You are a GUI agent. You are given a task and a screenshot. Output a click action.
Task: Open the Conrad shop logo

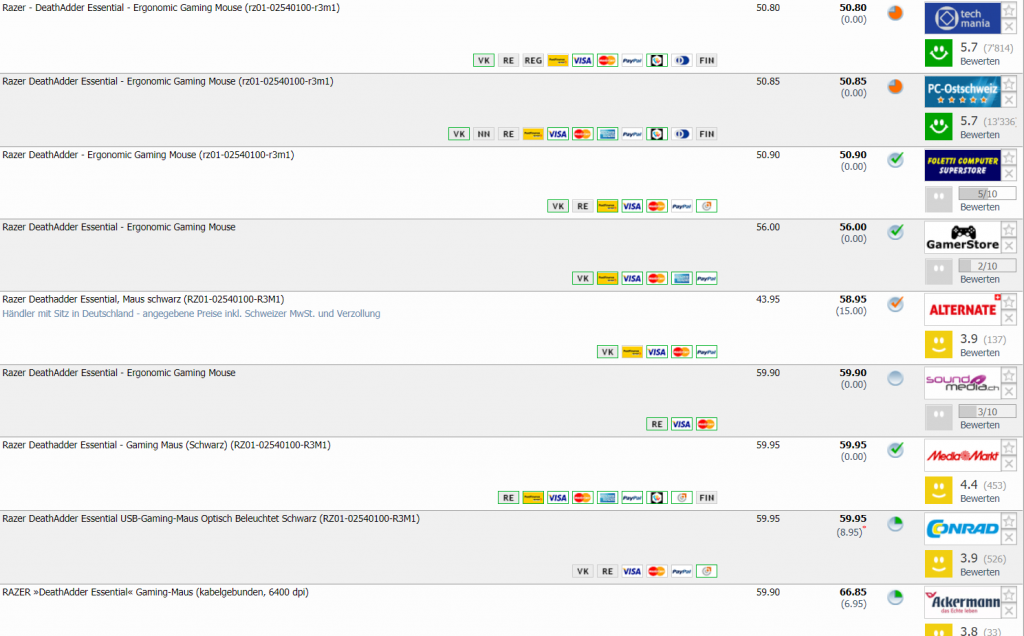pos(962,529)
